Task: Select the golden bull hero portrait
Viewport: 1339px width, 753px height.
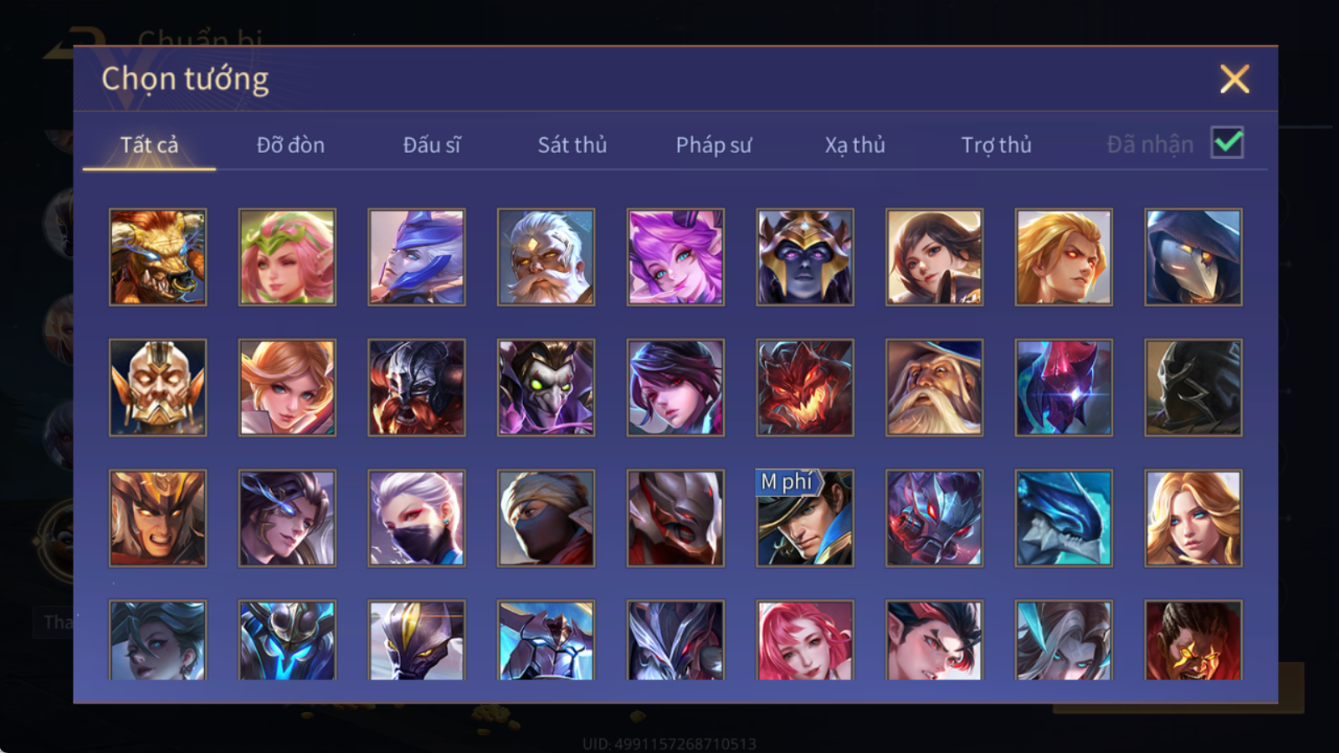Action: (x=158, y=257)
